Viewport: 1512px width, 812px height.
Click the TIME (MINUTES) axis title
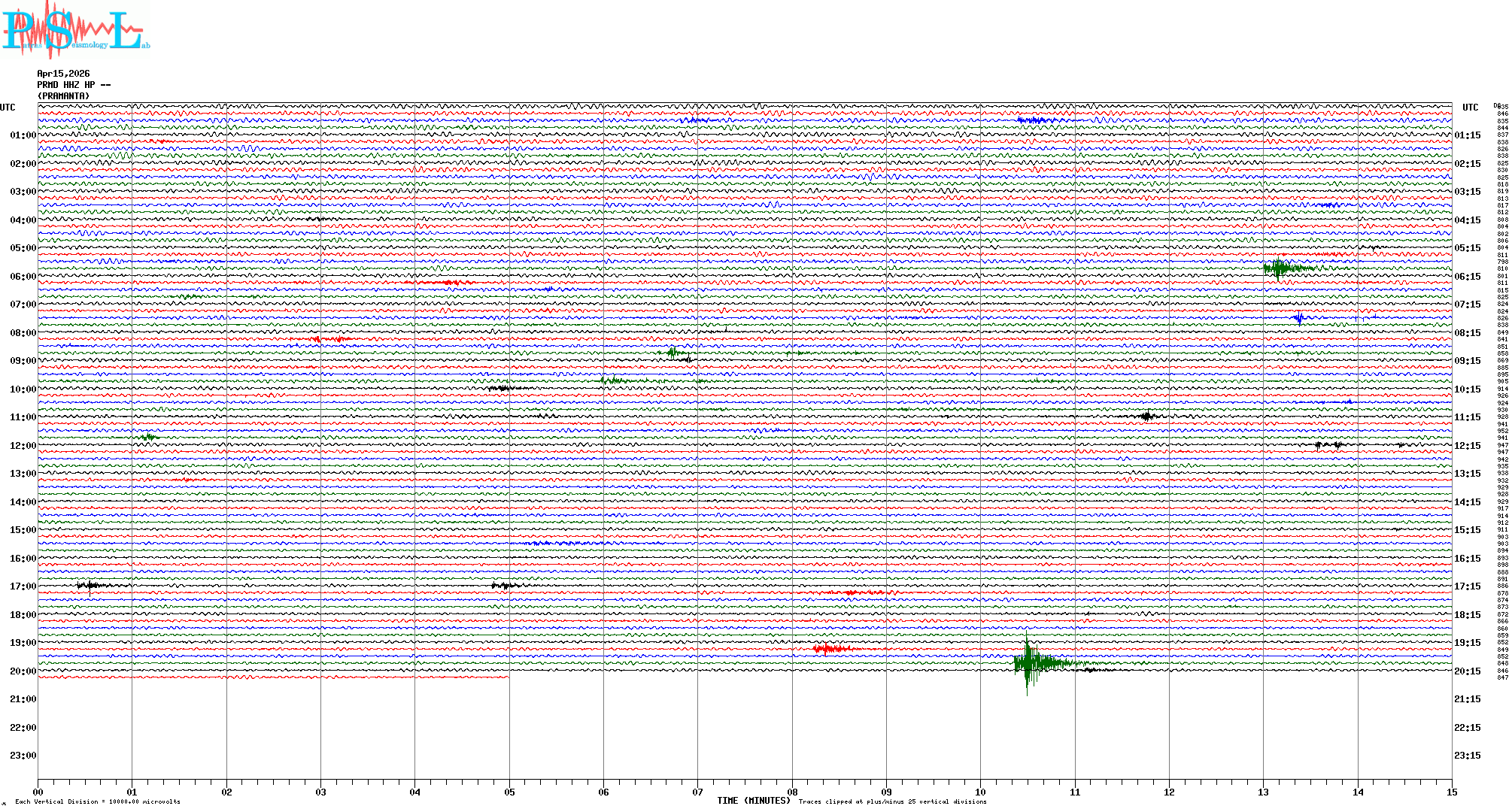(753, 801)
